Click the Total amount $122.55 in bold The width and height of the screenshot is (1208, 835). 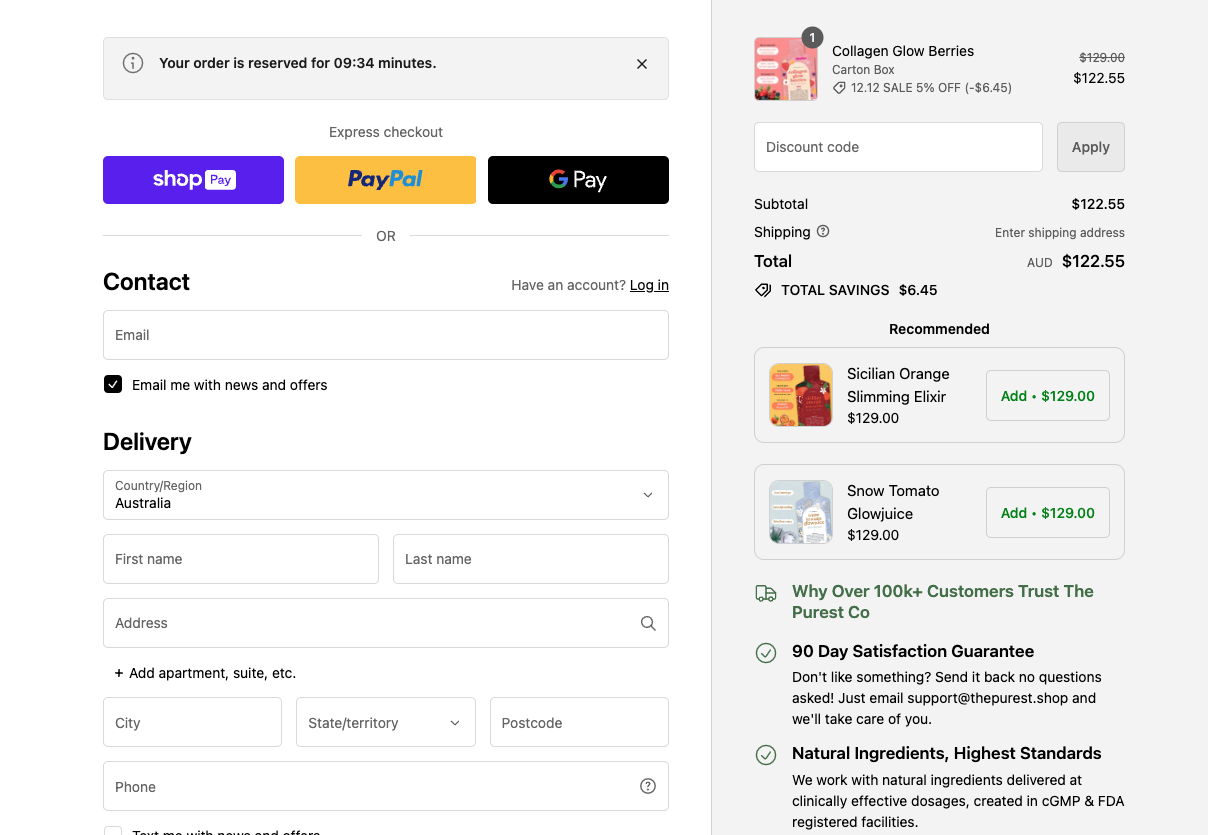tap(1093, 261)
